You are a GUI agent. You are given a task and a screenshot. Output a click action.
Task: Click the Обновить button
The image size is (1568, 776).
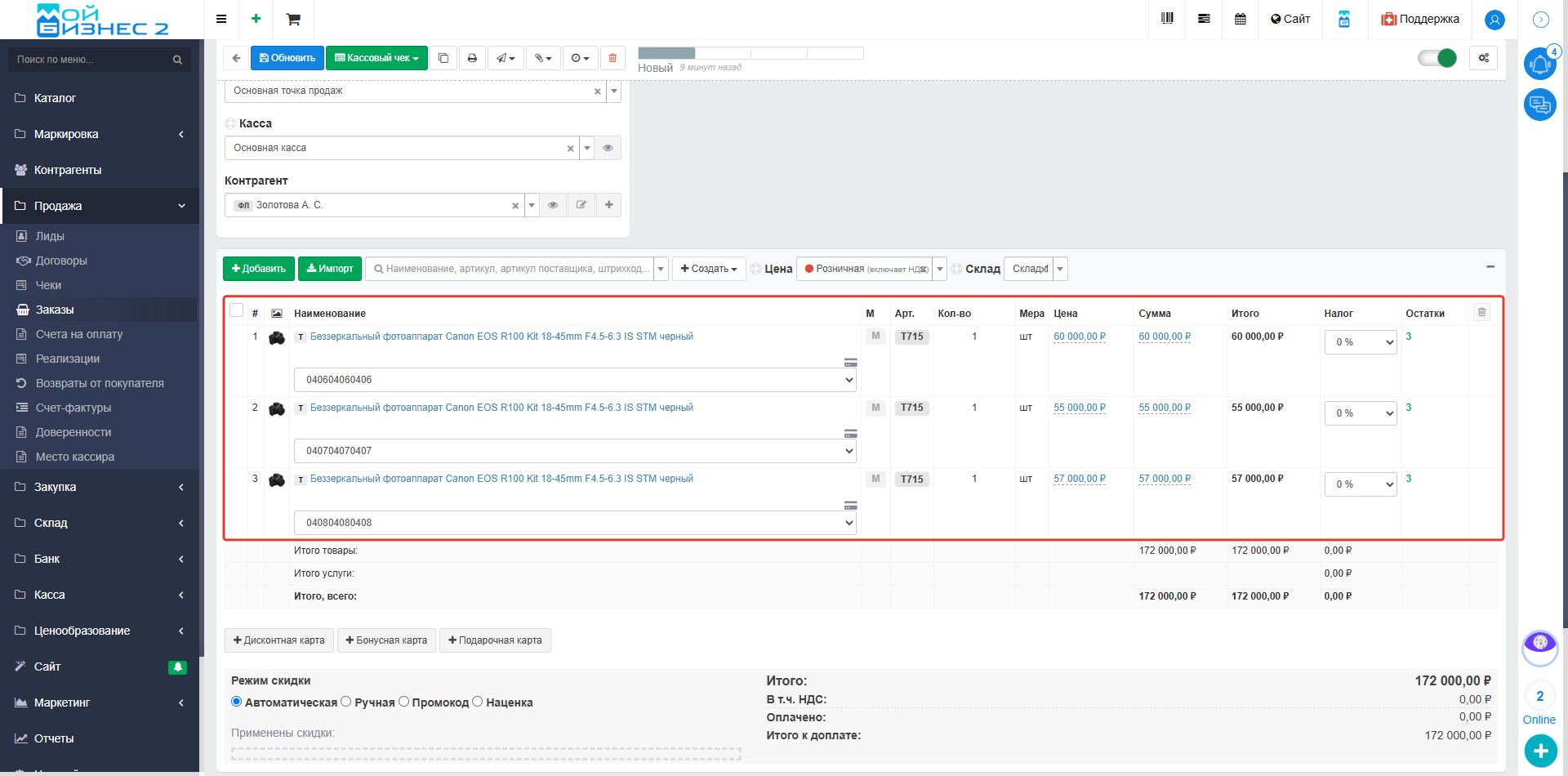pos(287,58)
